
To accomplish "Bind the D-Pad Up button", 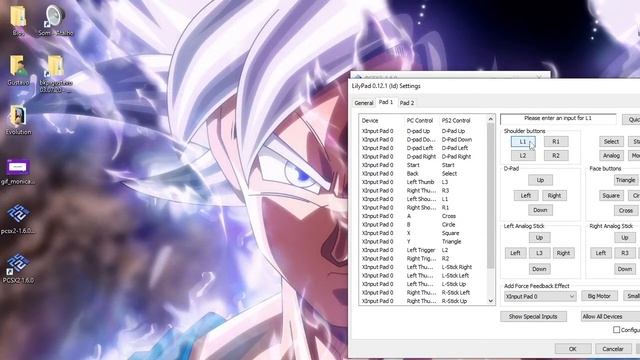I will click(x=540, y=180).
